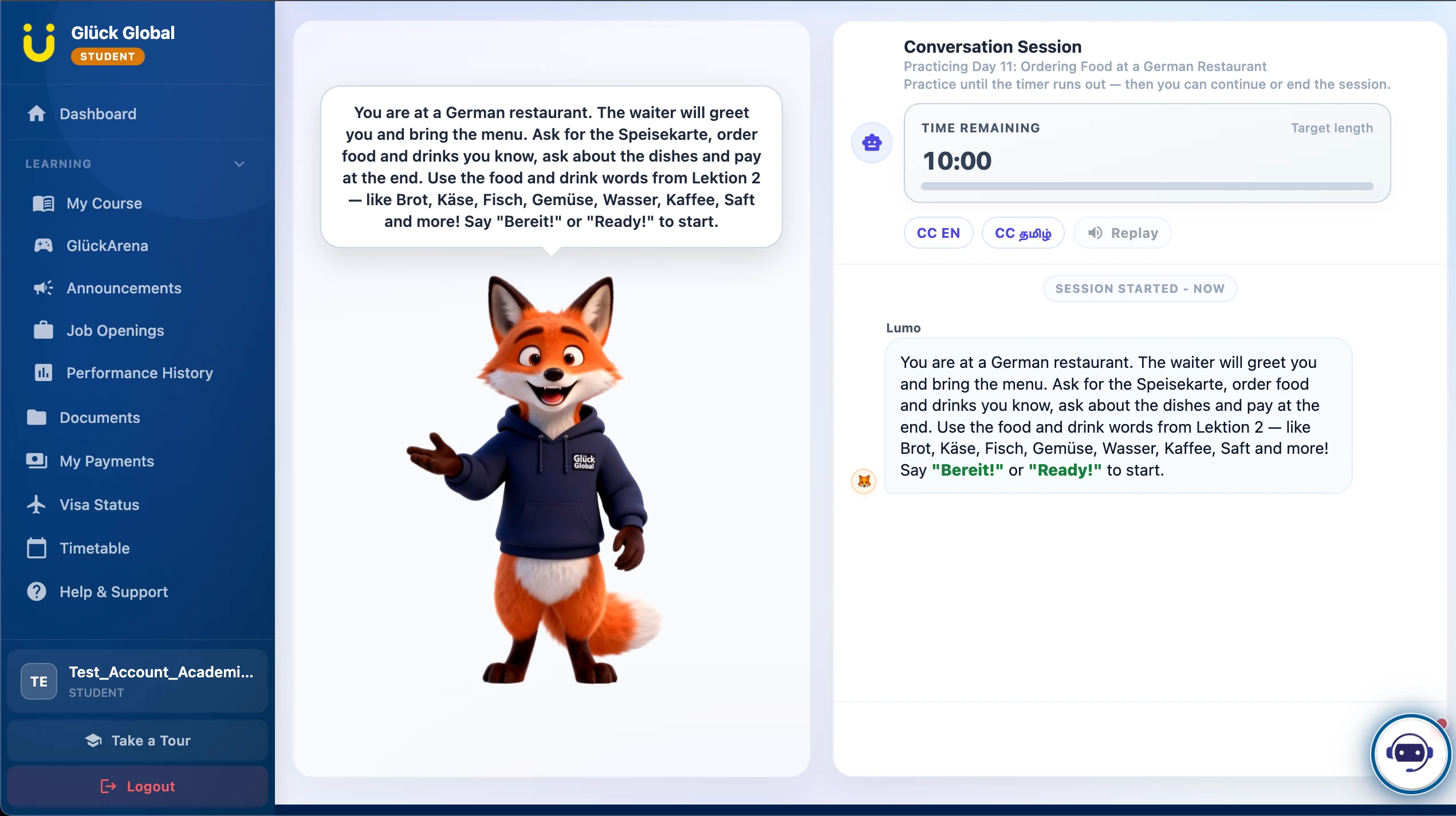The width and height of the screenshot is (1456, 816).
Task: Click the green "Ready!" word in chat
Action: point(1065,470)
